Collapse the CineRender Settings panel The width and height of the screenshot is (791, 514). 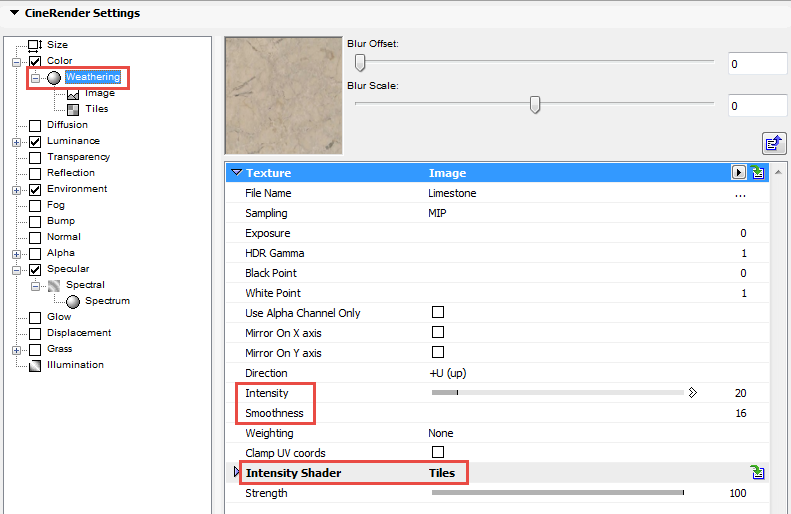[14, 13]
